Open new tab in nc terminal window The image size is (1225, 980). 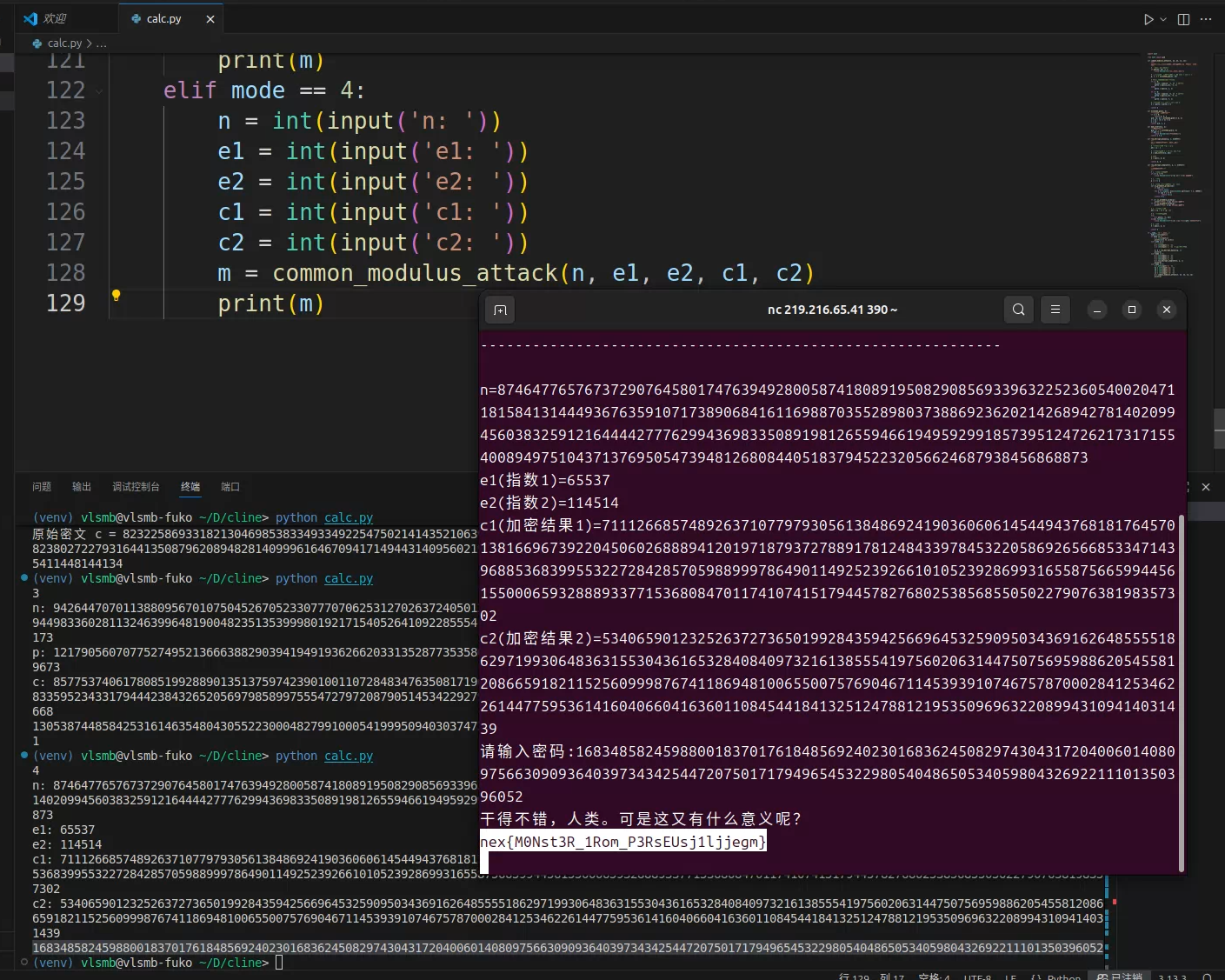pos(500,310)
